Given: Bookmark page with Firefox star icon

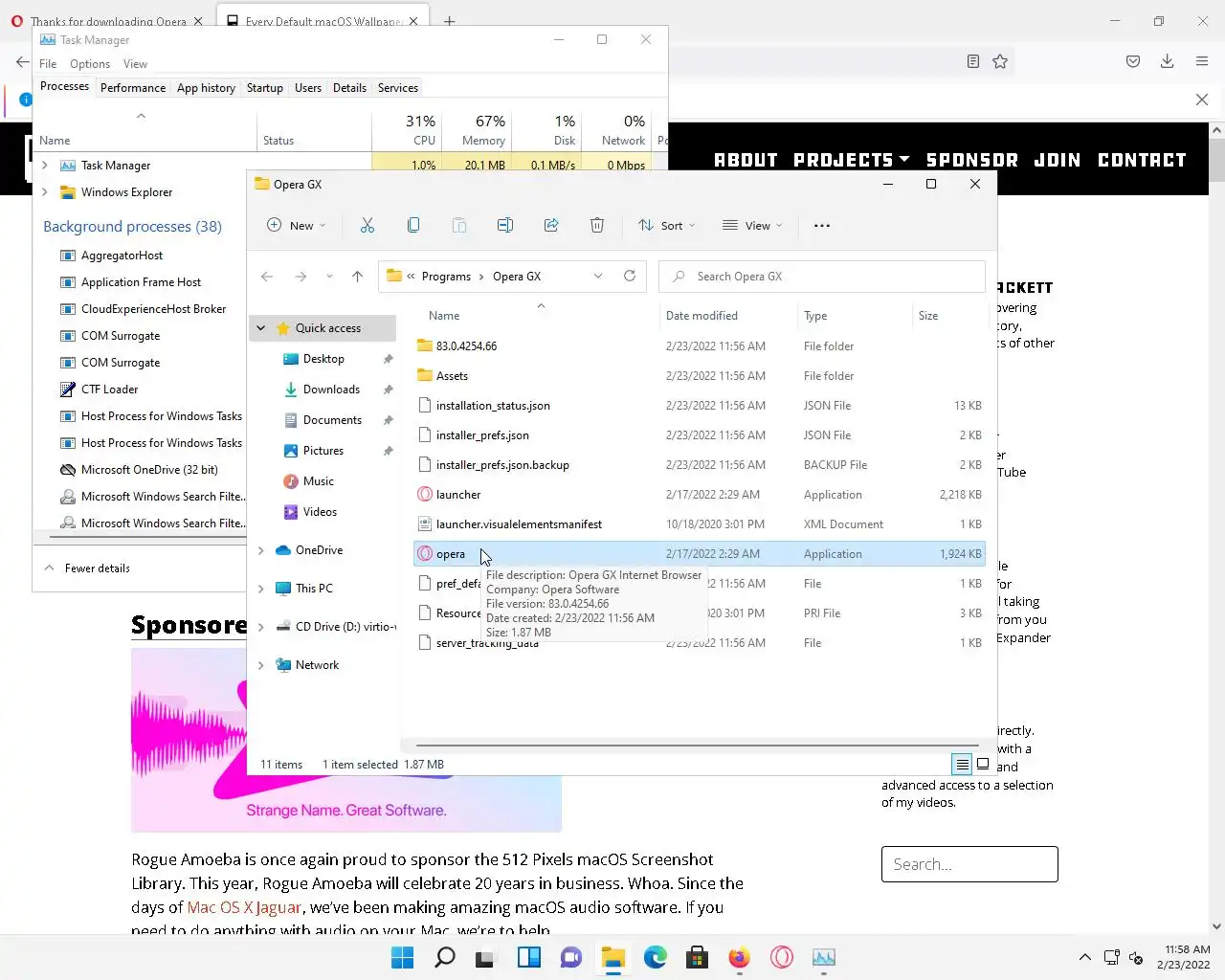Looking at the screenshot, I should pyautogui.click(x=1000, y=61).
